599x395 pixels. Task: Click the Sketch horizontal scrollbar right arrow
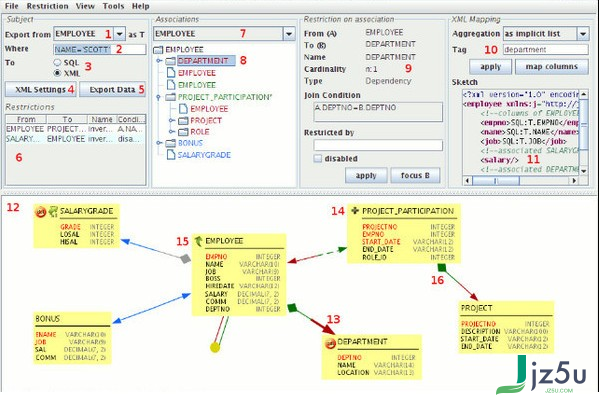[x=574, y=180]
